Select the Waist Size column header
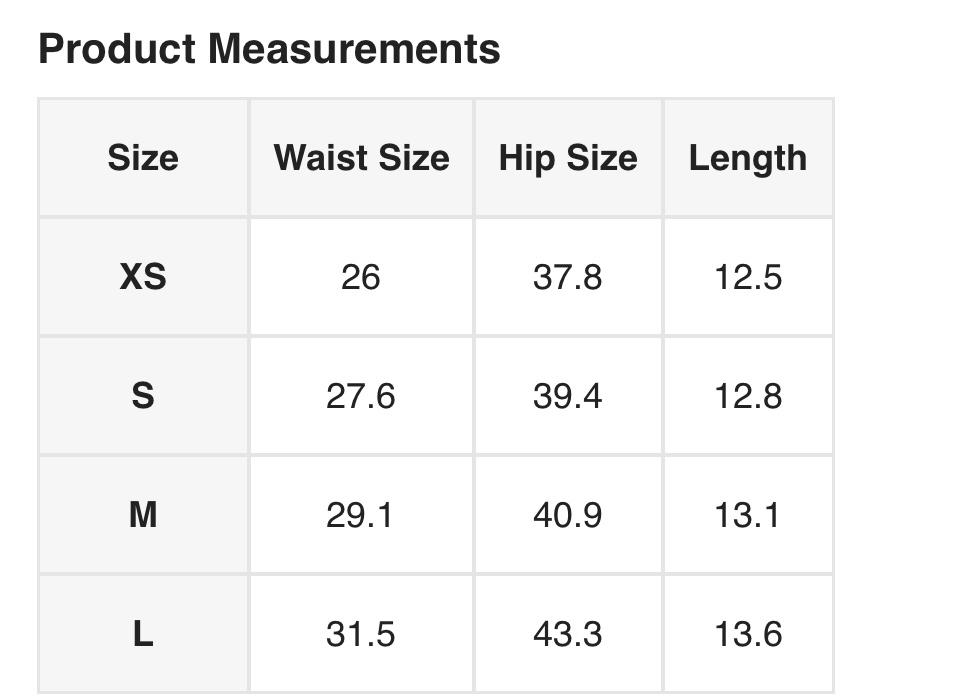 point(361,158)
